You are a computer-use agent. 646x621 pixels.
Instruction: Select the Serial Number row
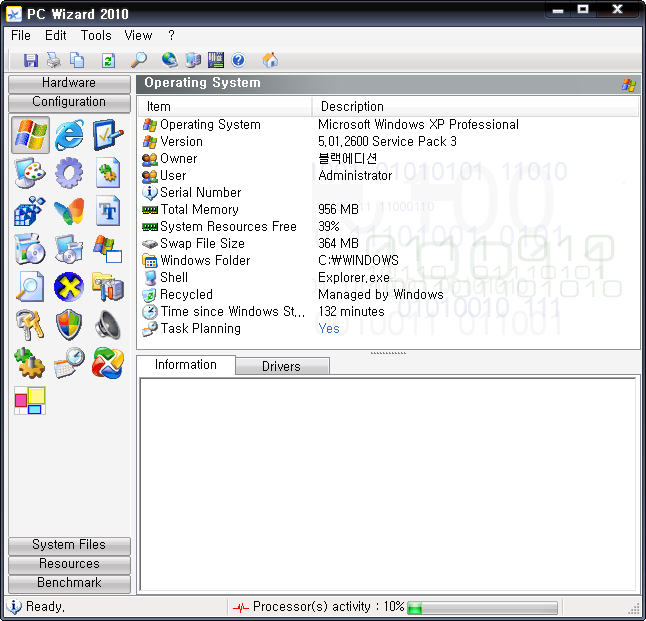388,192
